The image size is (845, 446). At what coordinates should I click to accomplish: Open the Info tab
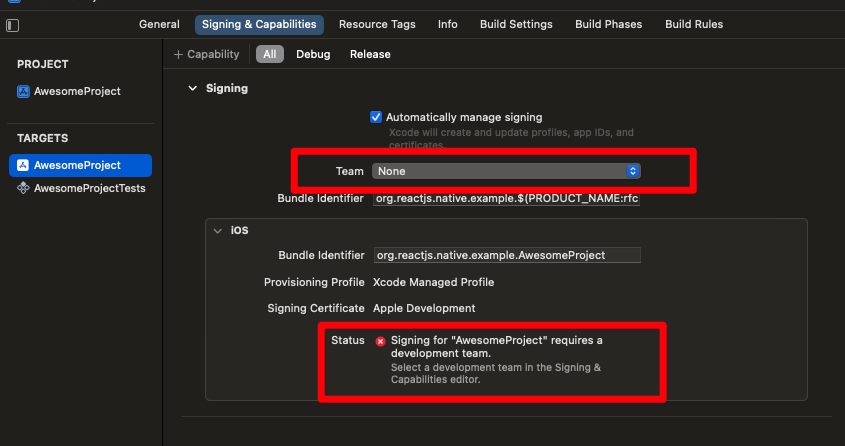(448, 24)
